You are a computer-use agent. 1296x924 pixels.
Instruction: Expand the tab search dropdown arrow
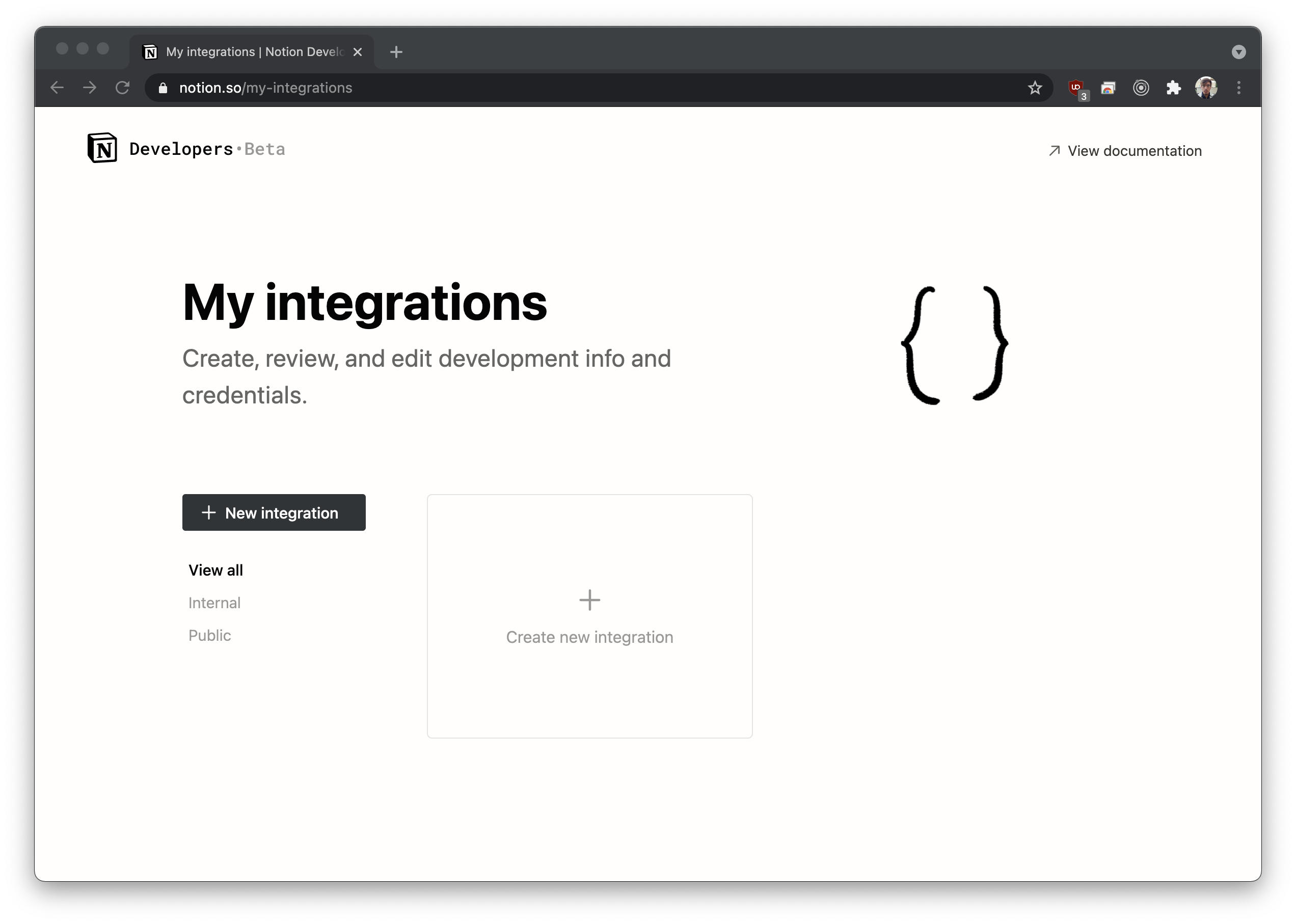click(1238, 52)
